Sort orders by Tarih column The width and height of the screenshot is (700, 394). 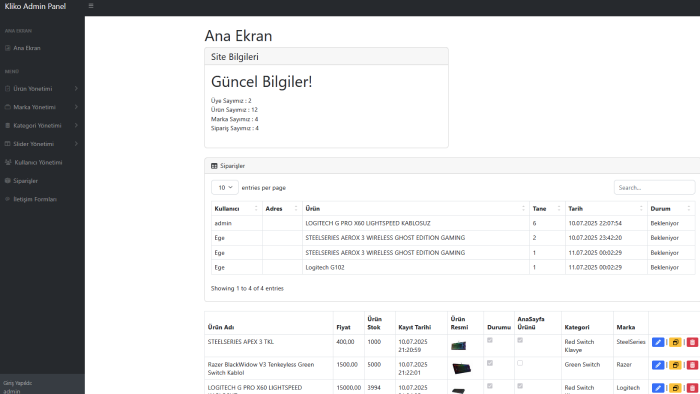click(606, 208)
